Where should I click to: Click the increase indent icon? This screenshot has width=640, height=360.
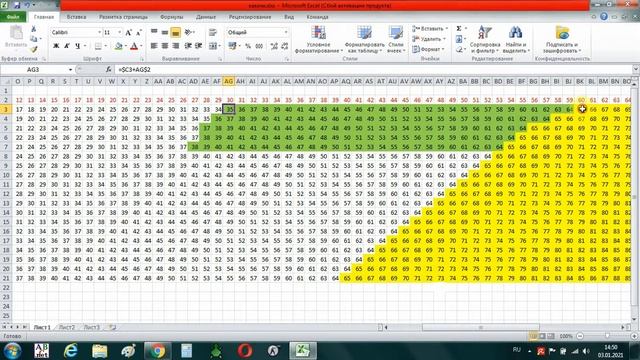tap(198, 46)
